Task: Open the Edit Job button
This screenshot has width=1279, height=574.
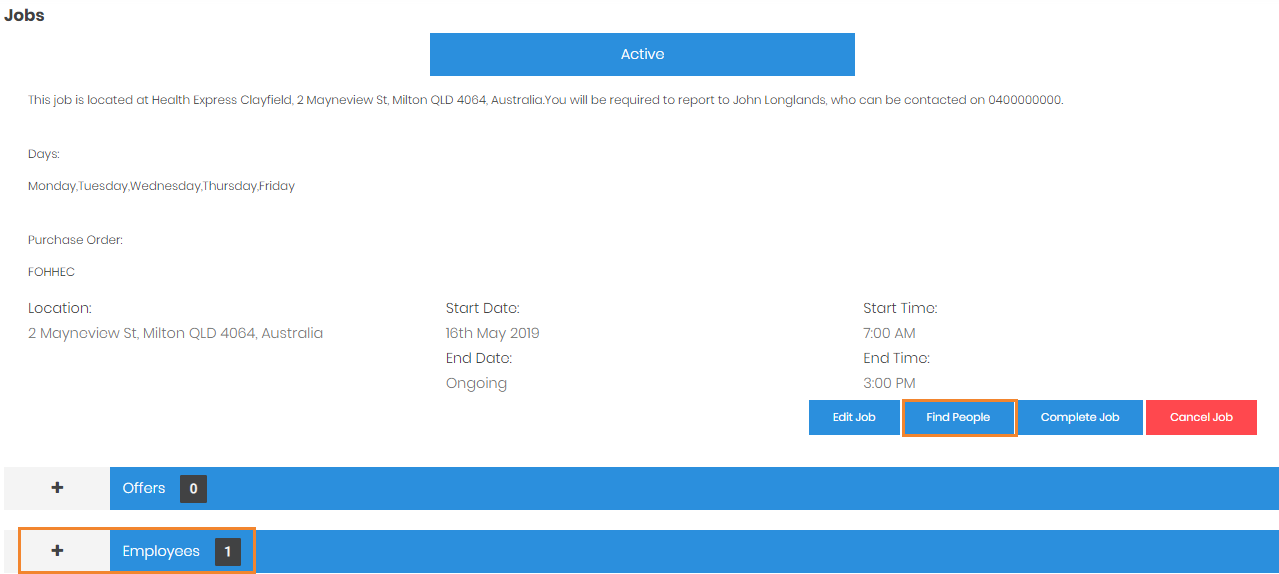Action: [x=854, y=417]
